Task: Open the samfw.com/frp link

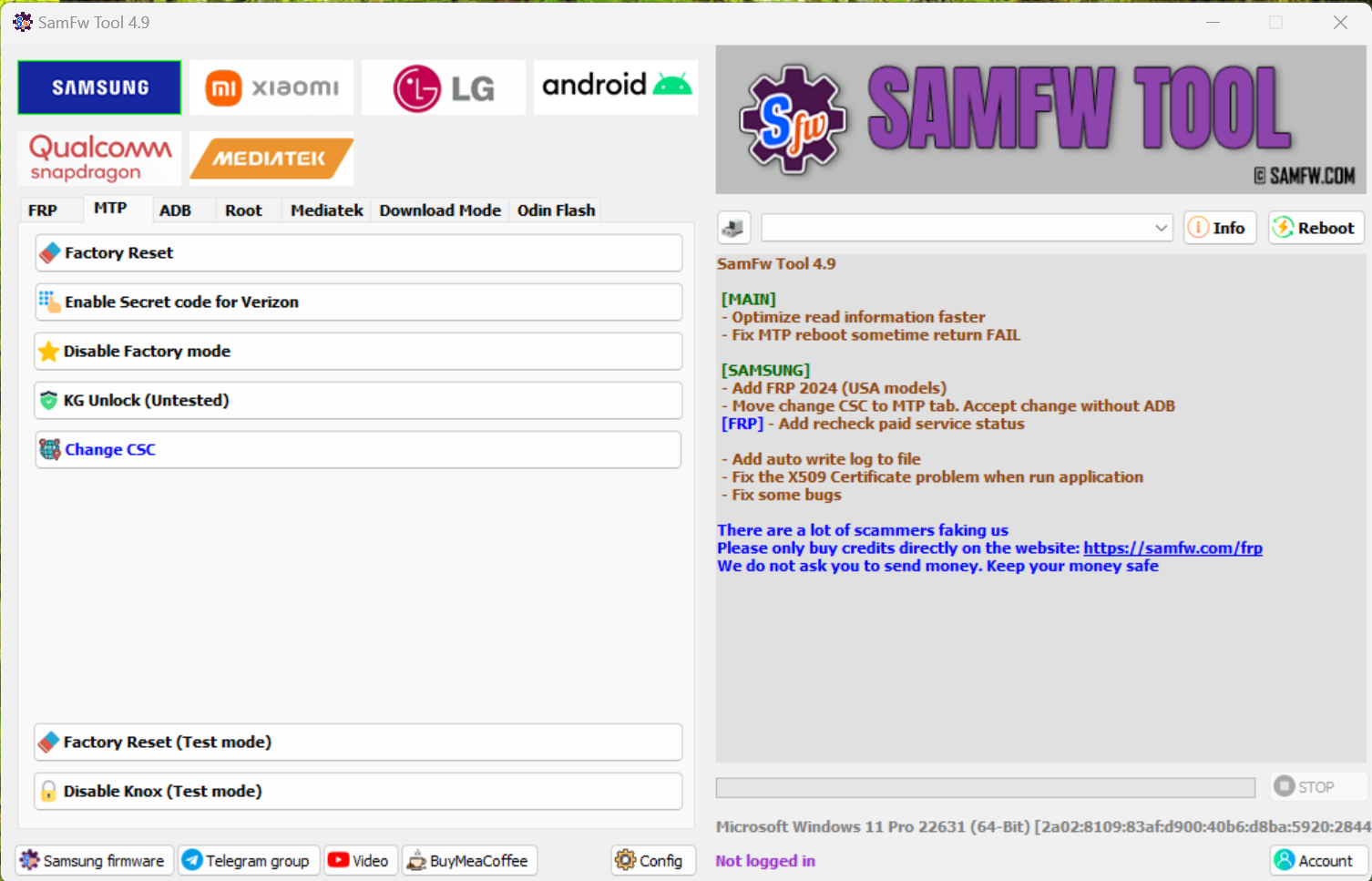Action: 1172,548
